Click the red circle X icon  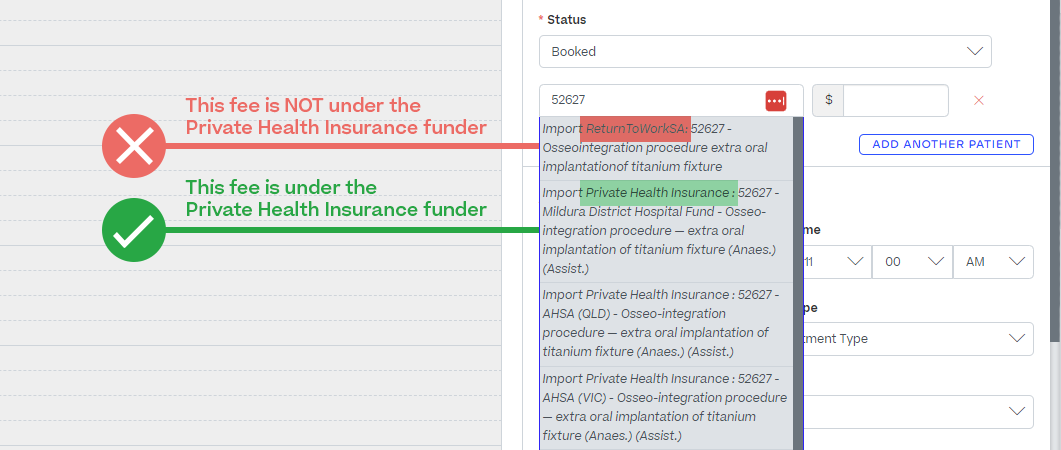[133, 146]
